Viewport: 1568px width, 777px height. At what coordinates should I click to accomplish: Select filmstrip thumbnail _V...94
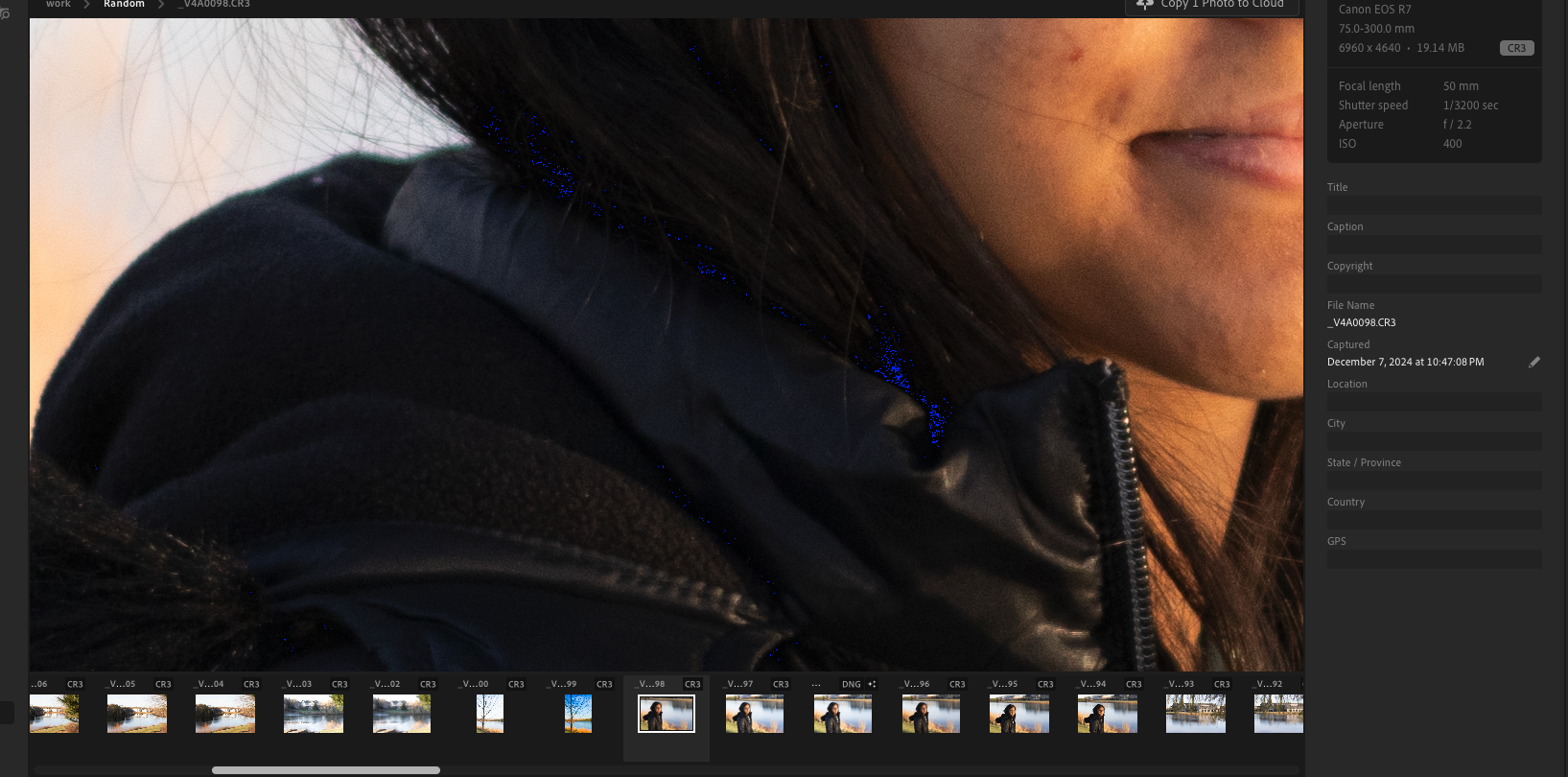1108,714
